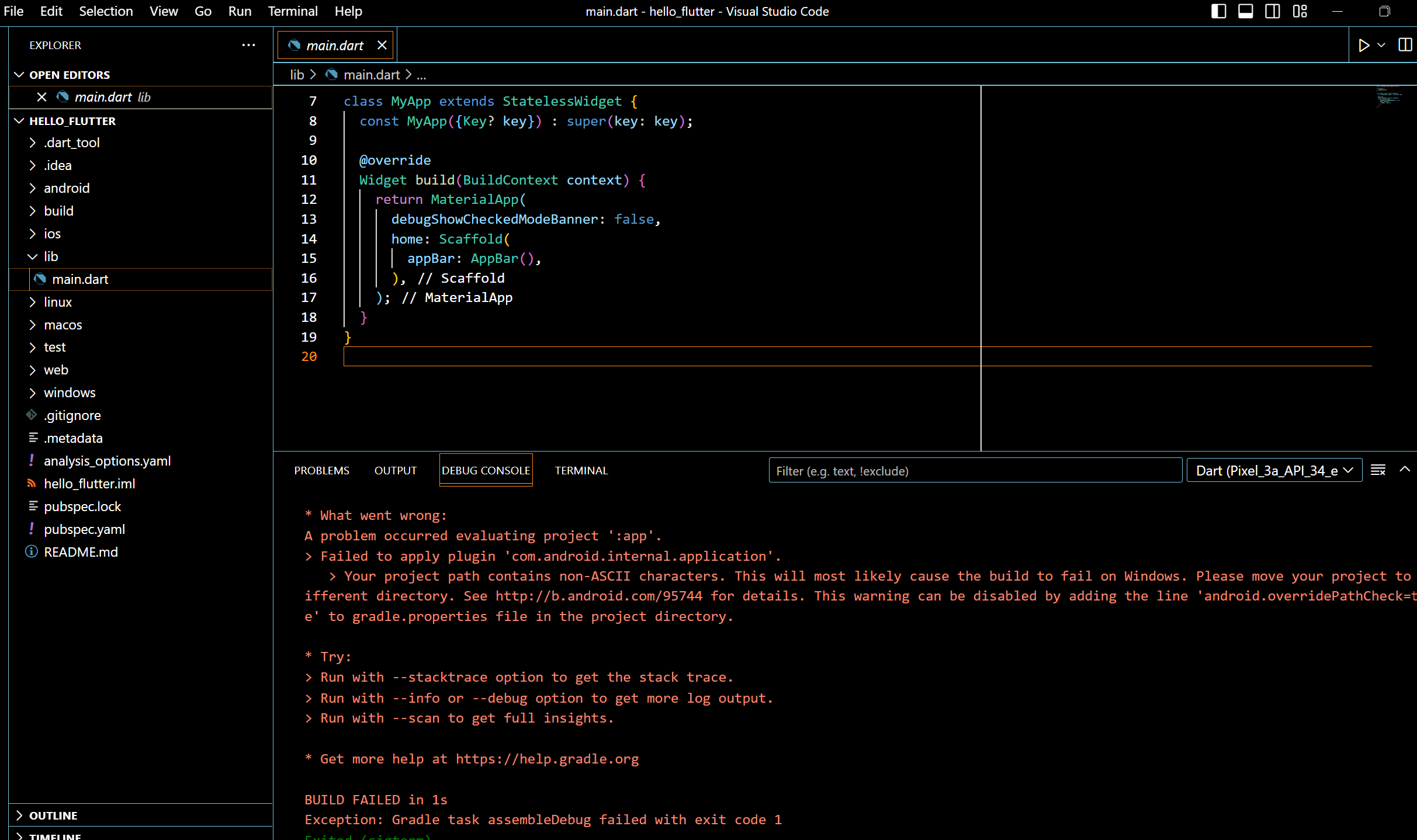The image size is (1417, 840).
Task: Maximize the panel with up chevron
Action: tap(1405, 469)
